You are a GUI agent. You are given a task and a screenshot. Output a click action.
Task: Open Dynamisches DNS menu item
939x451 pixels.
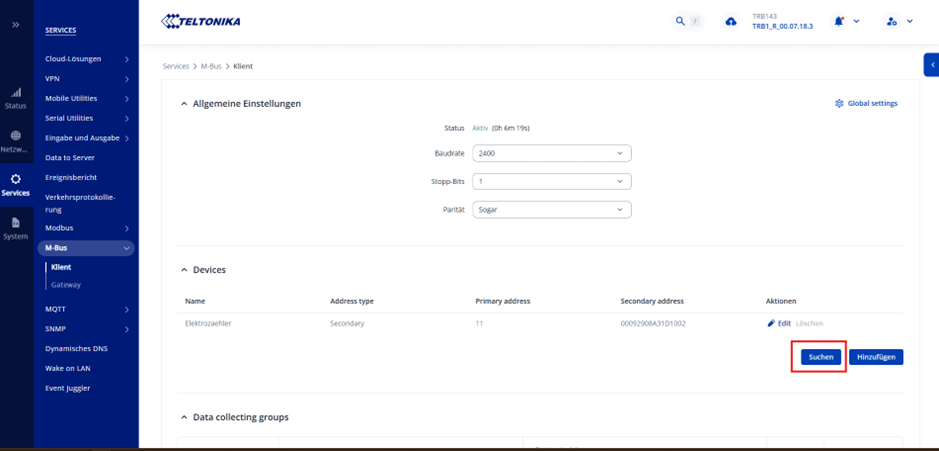coord(76,349)
